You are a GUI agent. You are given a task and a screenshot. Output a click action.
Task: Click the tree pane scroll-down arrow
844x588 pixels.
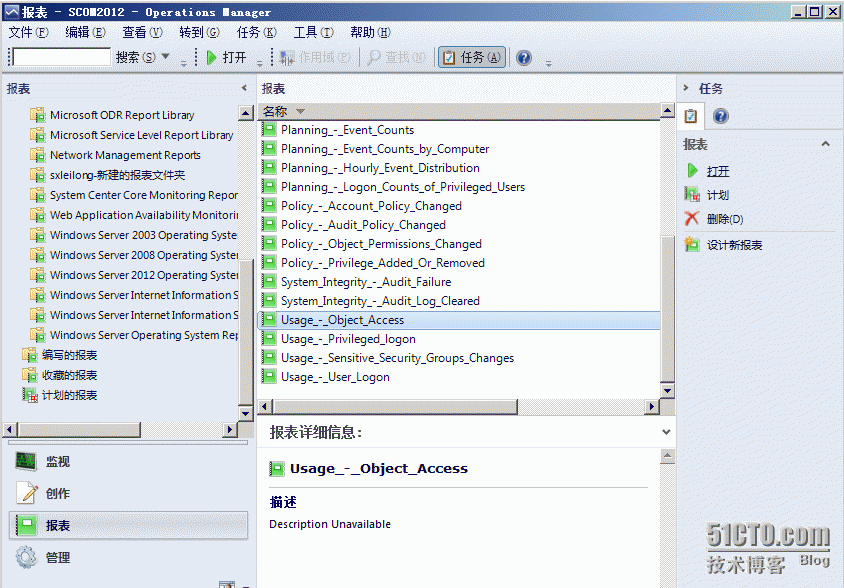[x=245, y=414]
